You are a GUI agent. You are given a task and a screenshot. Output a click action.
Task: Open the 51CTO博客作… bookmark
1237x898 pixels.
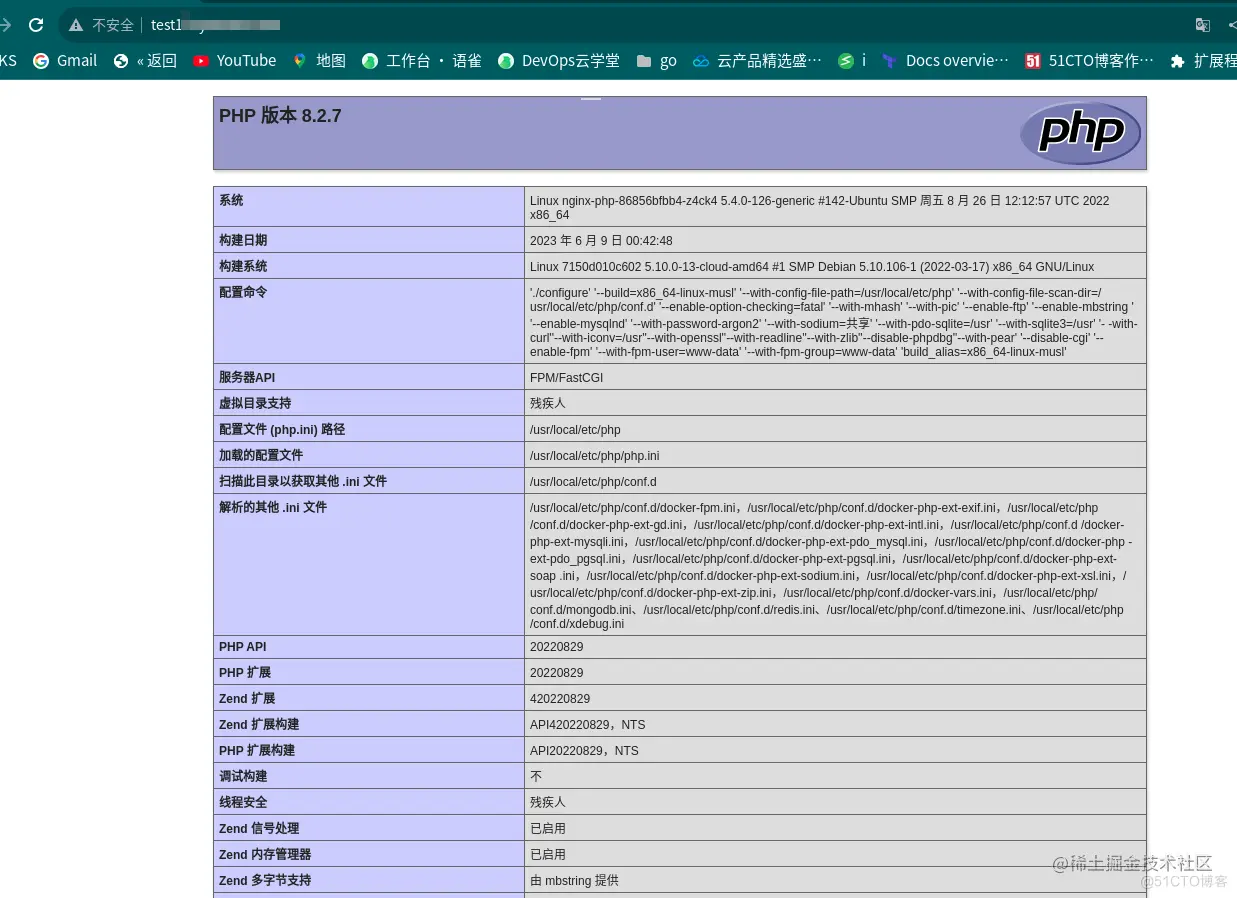pos(1089,61)
